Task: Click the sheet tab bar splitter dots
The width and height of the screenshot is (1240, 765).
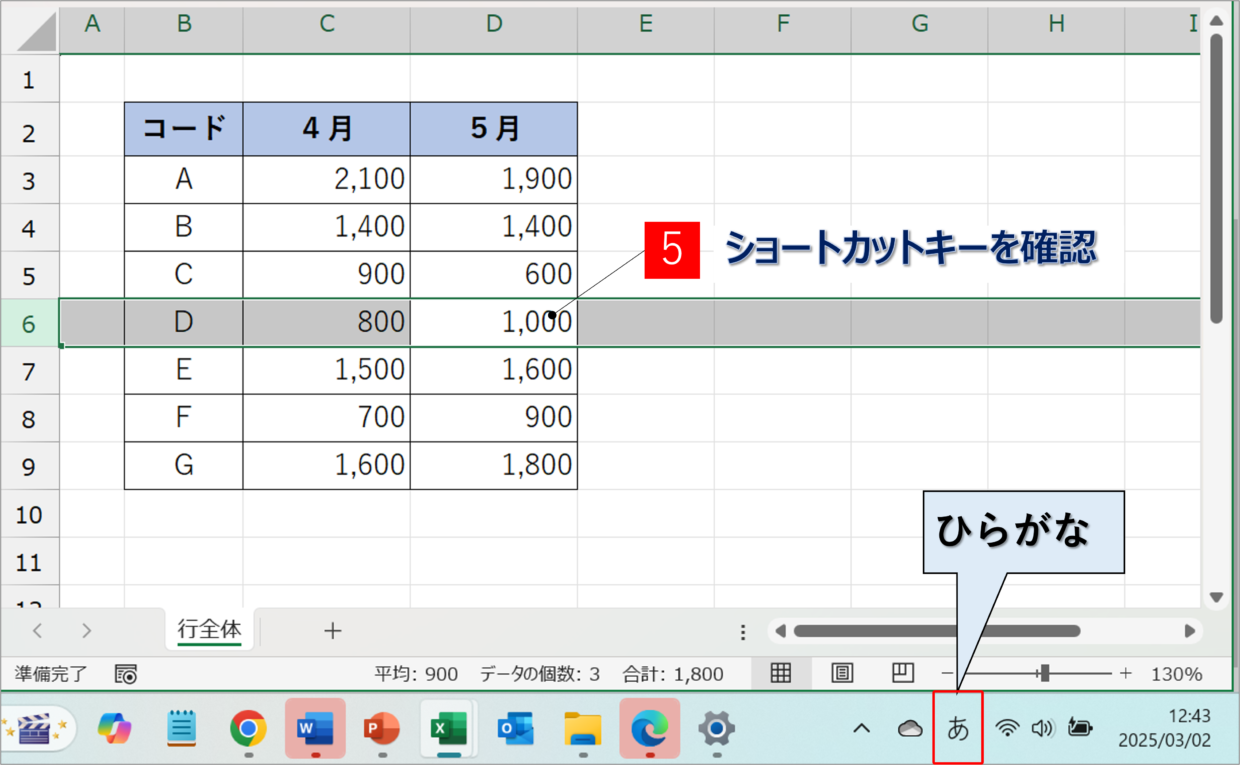Action: [x=743, y=632]
